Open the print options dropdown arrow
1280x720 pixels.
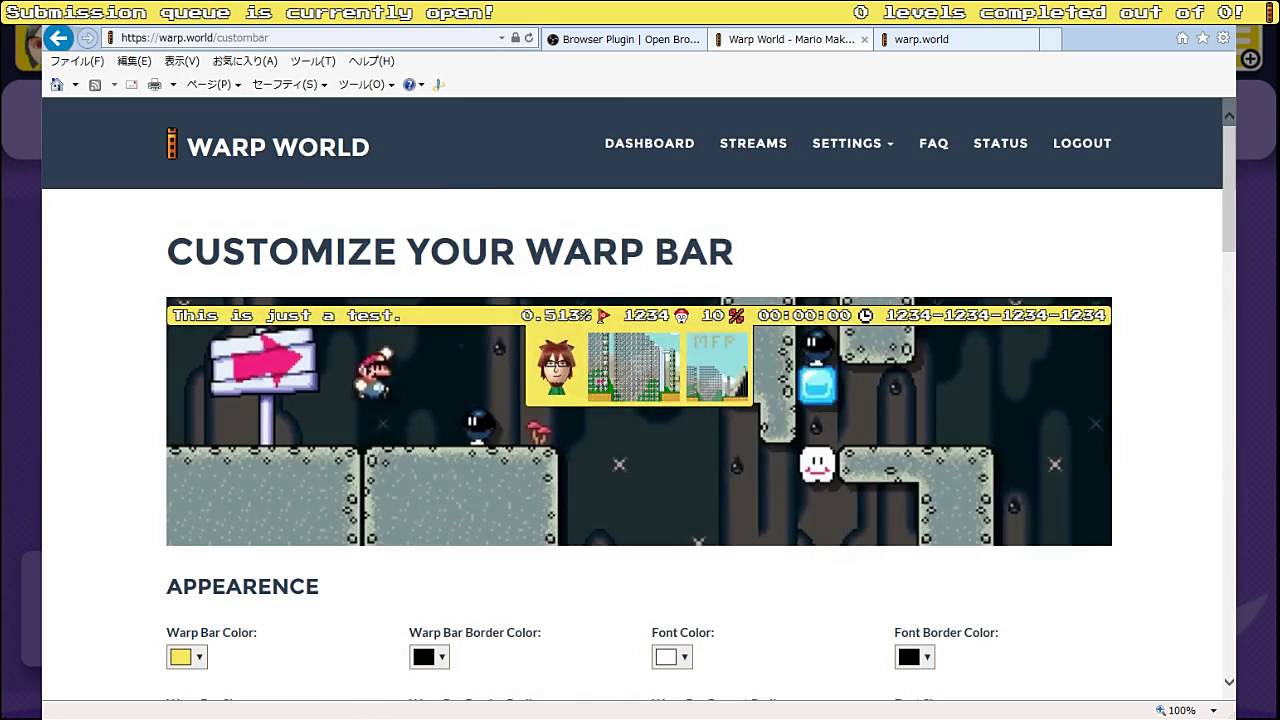click(173, 85)
